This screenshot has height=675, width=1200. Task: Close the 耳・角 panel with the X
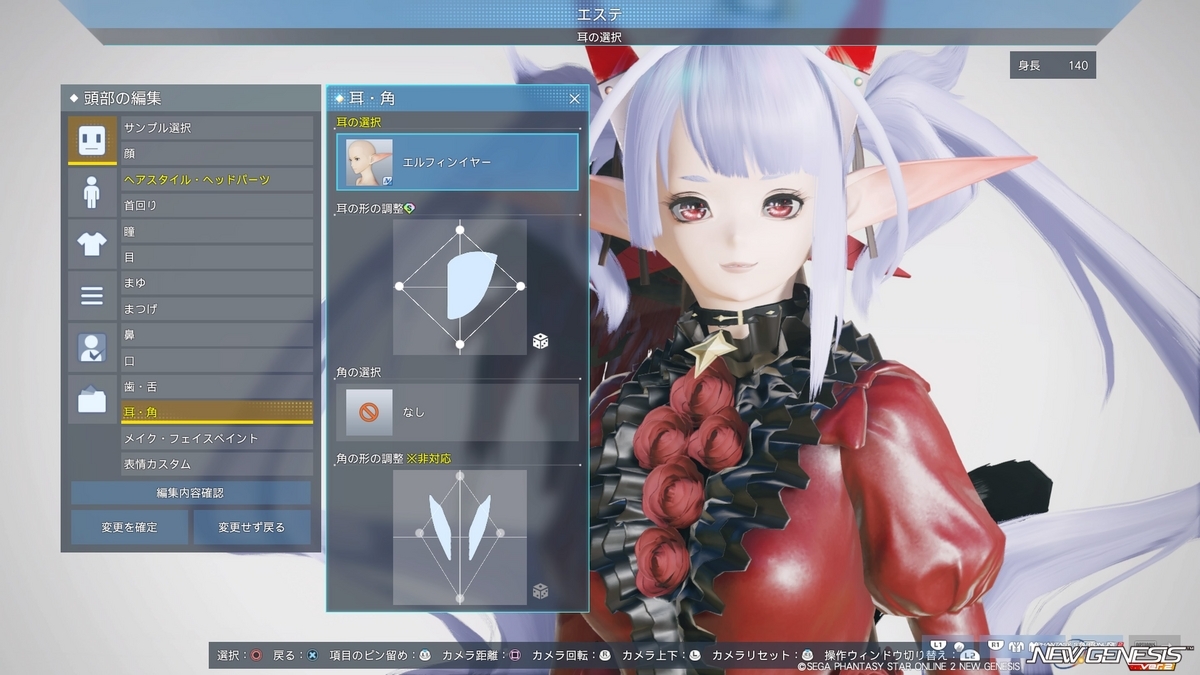[574, 98]
